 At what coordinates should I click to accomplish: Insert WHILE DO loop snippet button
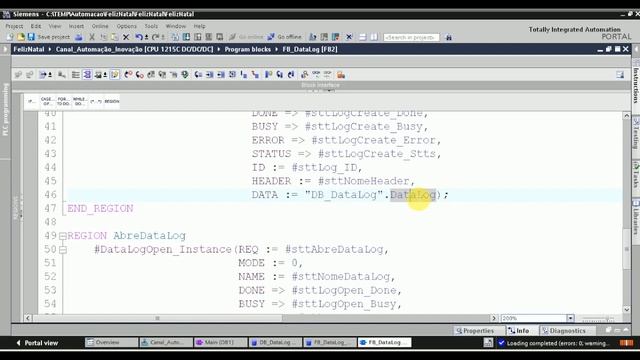79,101
